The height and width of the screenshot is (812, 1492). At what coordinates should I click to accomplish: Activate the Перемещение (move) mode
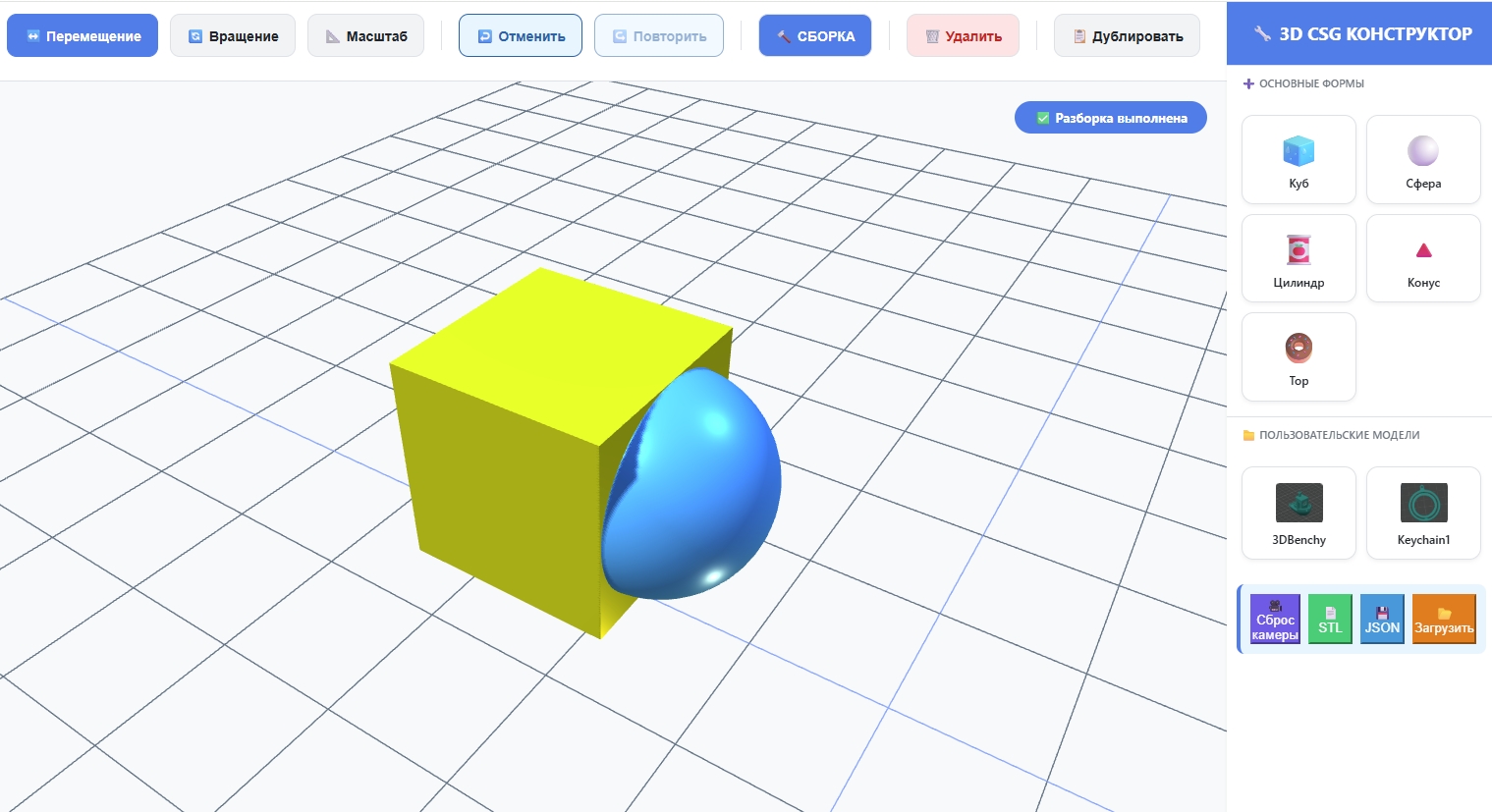pyautogui.click(x=83, y=36)
